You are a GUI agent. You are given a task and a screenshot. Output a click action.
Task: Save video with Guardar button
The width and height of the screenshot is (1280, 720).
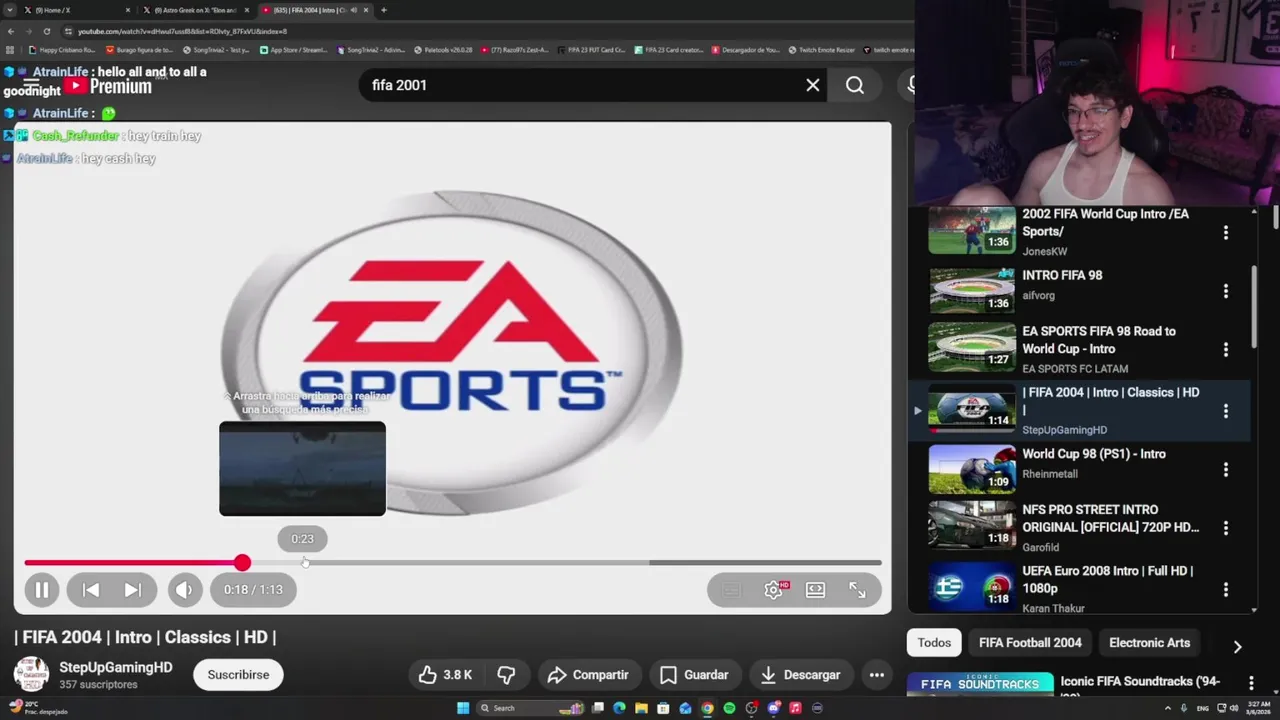tap(694, 675)
